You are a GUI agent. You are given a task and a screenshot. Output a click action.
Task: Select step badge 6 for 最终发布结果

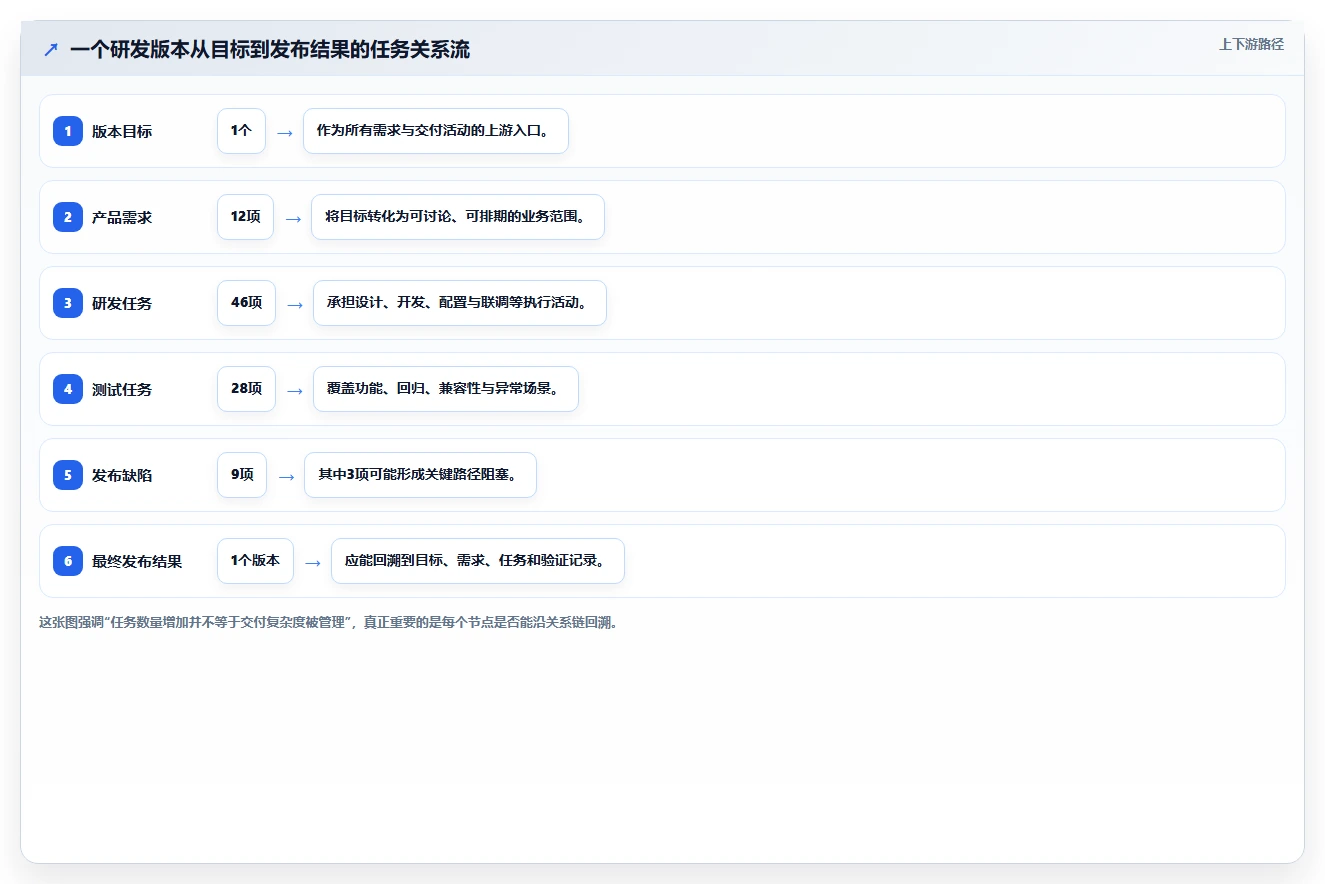tap(68, 561)
